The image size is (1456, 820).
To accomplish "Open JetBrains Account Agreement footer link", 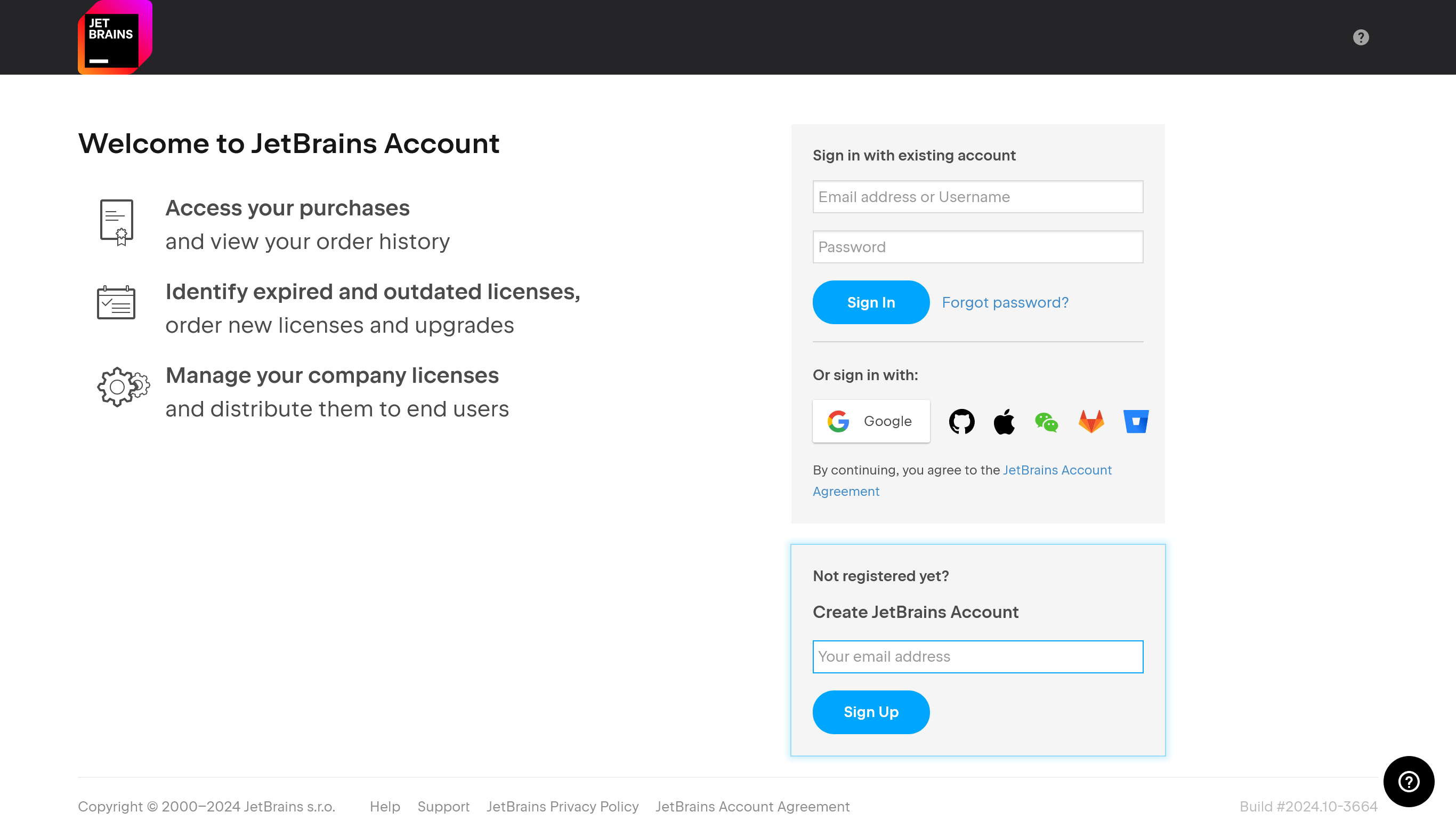I will [x=753, y=807].
